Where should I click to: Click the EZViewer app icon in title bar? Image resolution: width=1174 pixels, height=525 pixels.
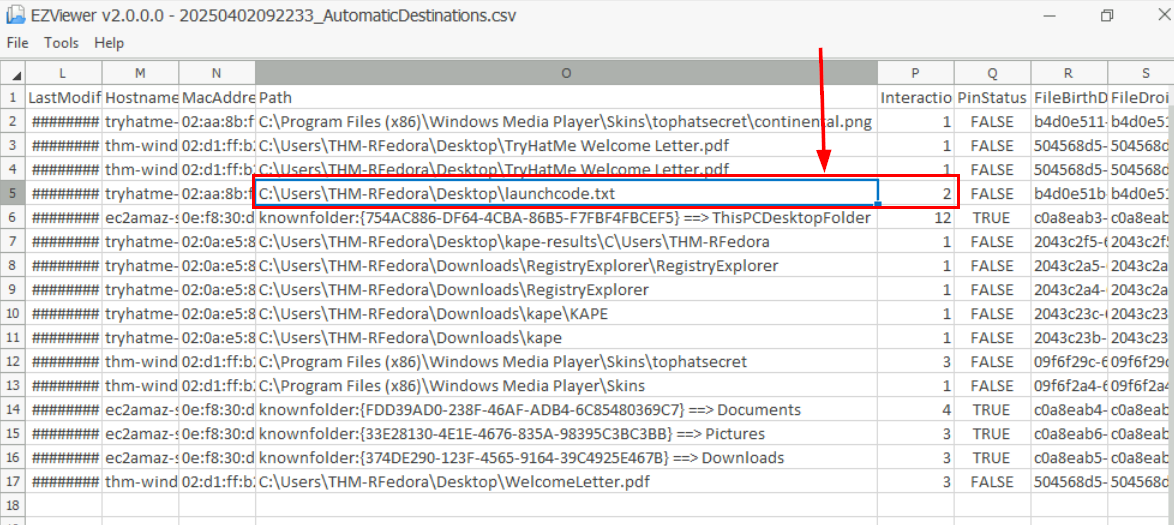(15, 16)
